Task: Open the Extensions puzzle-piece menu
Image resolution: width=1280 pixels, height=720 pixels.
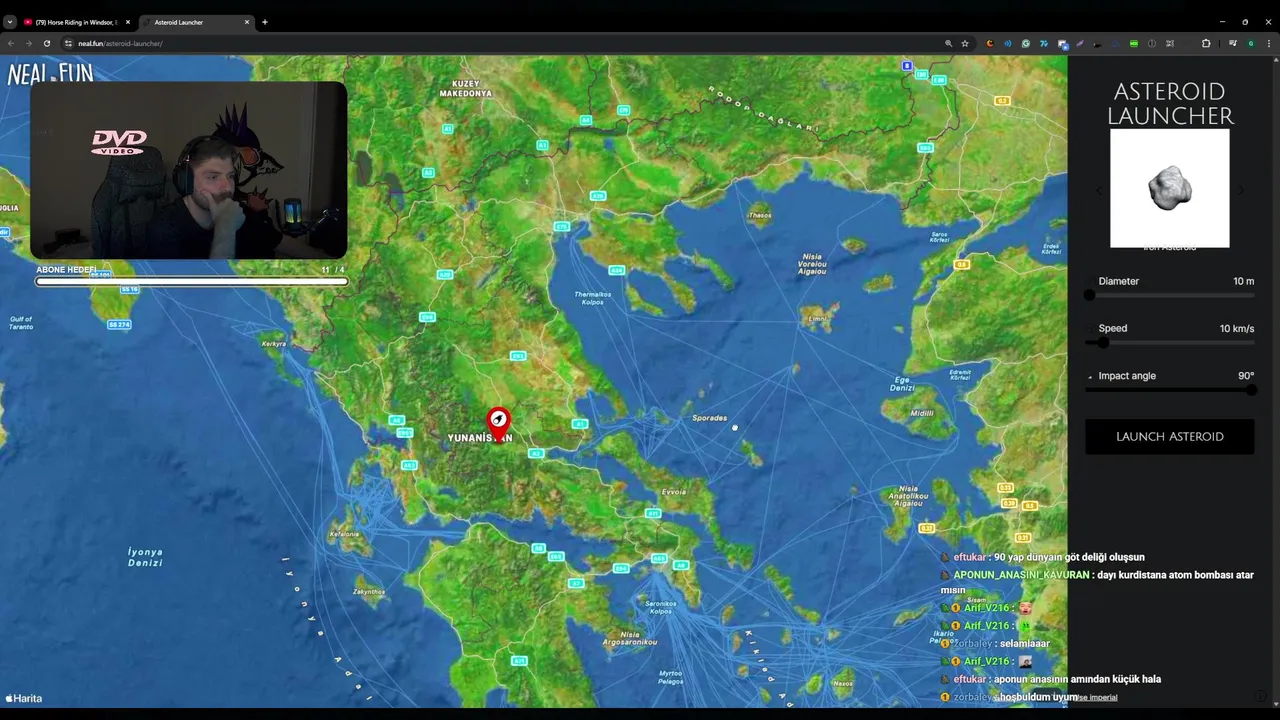Action: coord(1206,43)
